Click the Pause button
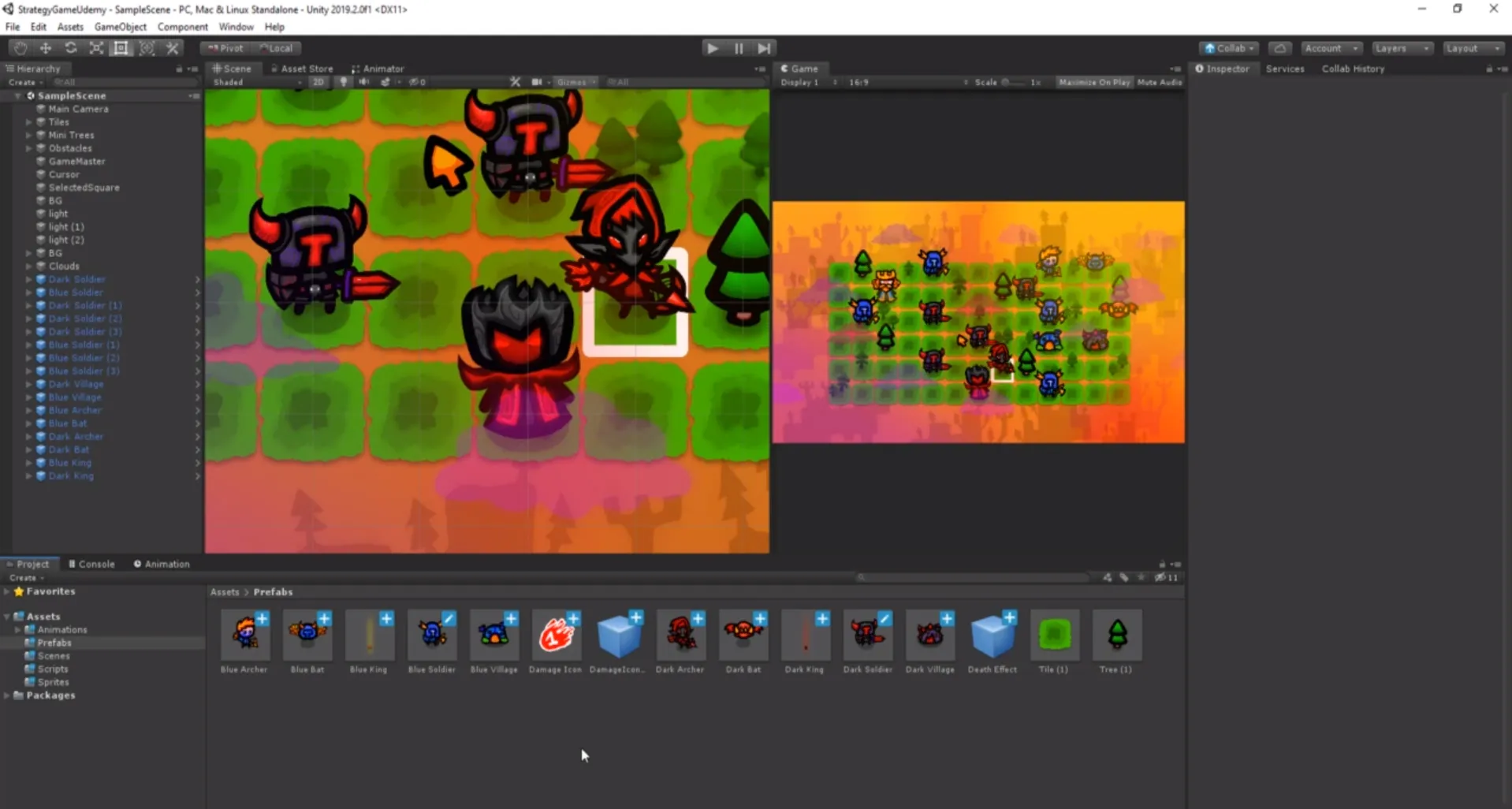 pos(739,48)
